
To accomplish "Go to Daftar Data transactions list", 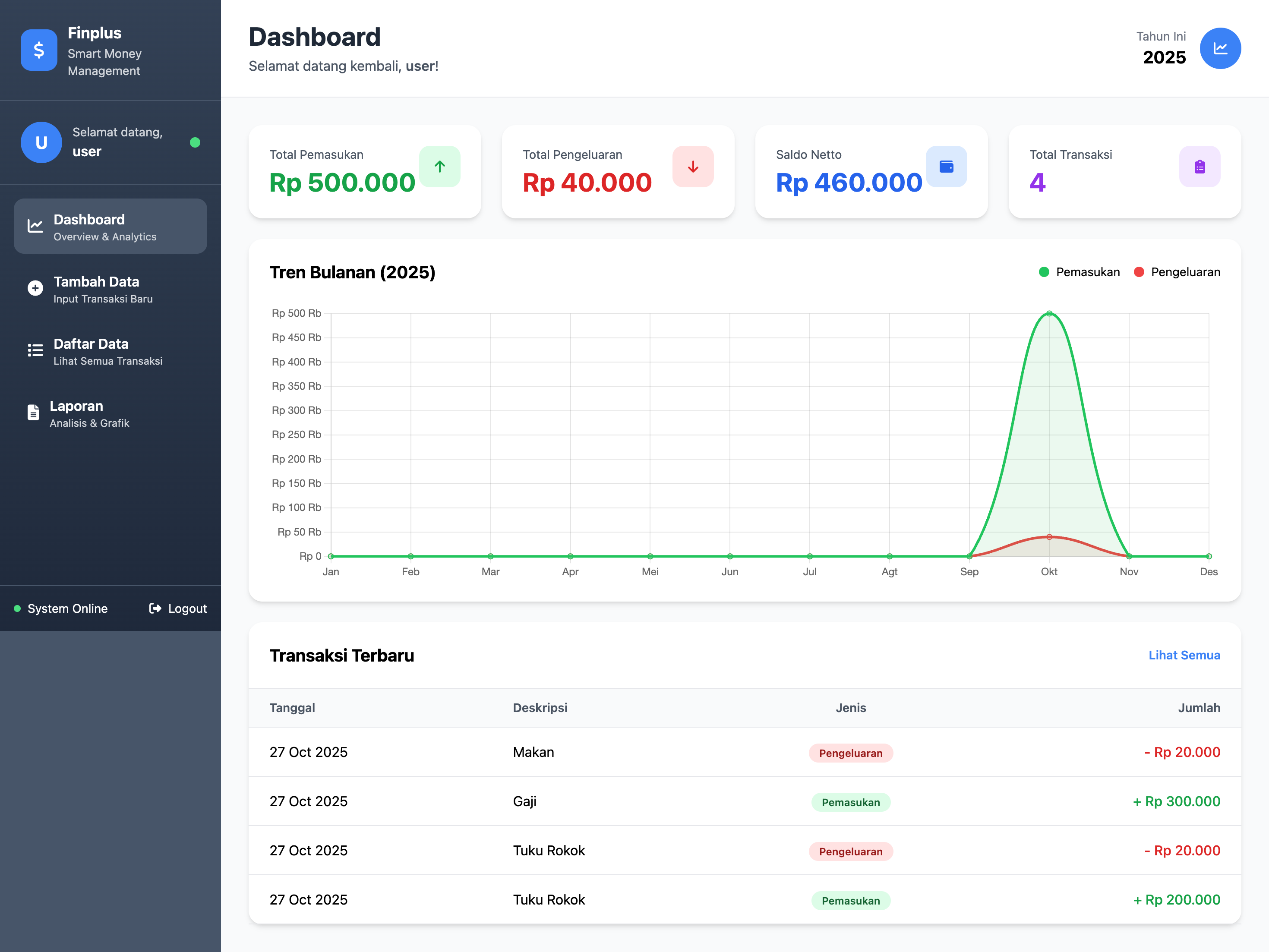I will [110, 351].
